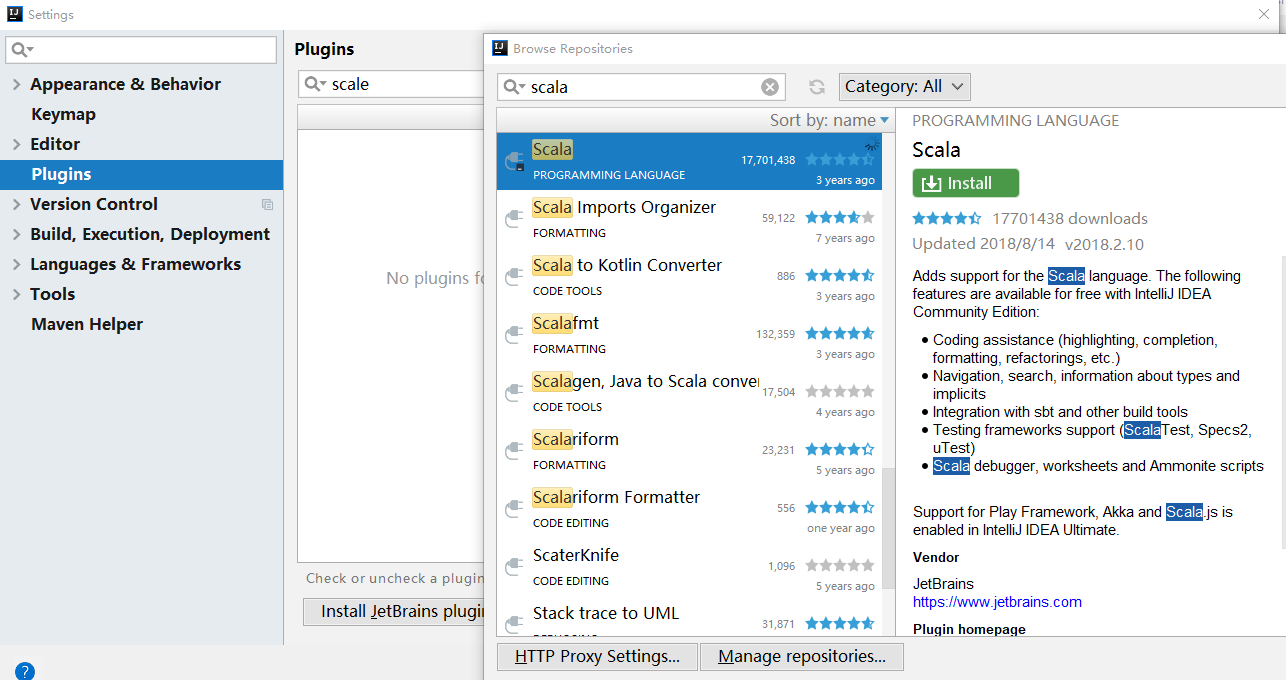Click the Browse Repositories window icon
Screen dimensions: 1286x680
pyautogui.click(x=500, y=48)
